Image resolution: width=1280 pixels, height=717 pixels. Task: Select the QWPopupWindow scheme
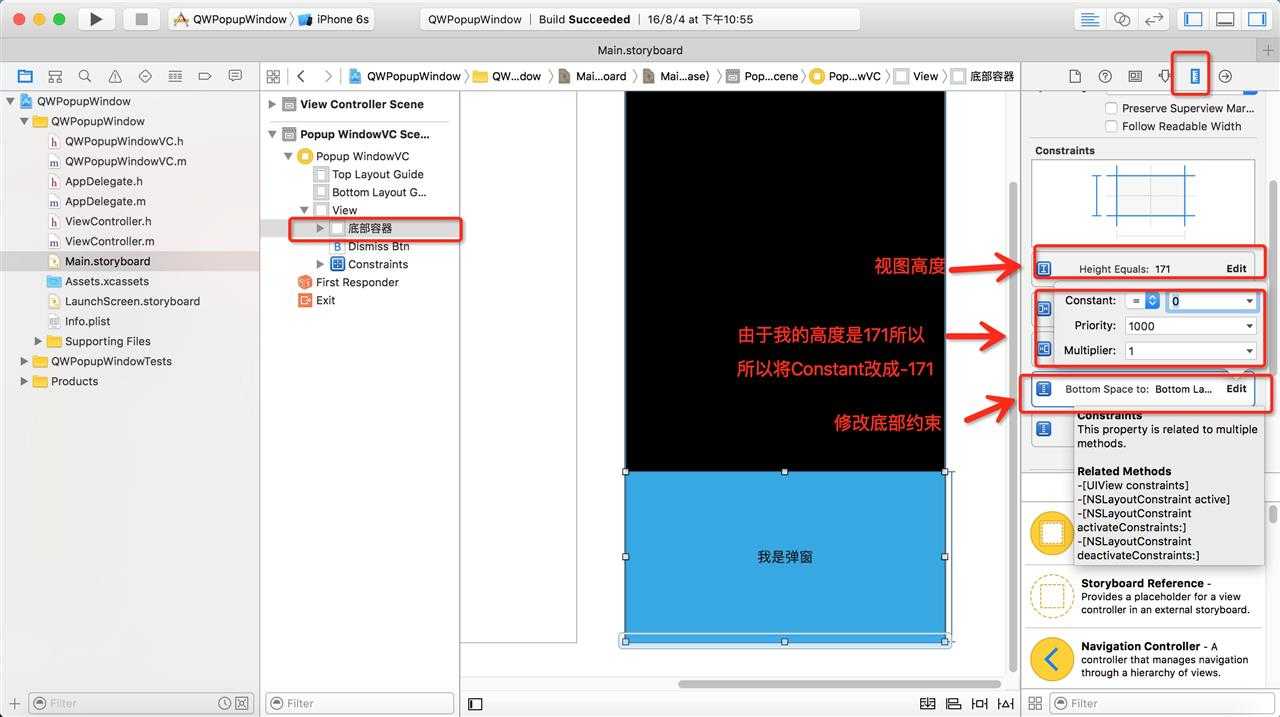[x=230, y=19]
